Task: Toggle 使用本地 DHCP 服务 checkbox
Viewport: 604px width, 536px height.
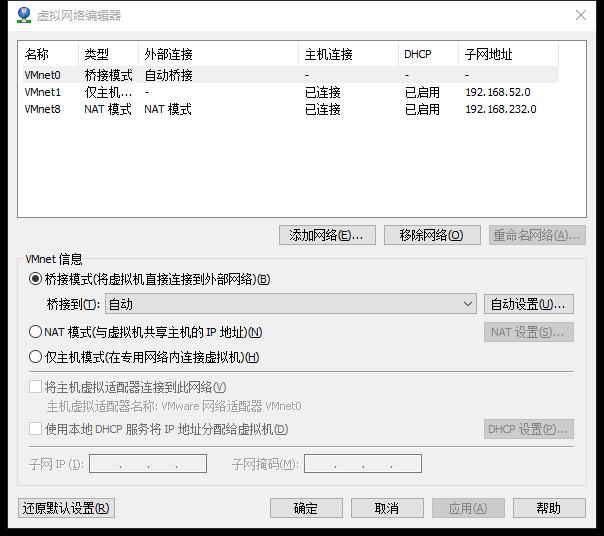Action: pyautogui.click(x=35, y=429)
